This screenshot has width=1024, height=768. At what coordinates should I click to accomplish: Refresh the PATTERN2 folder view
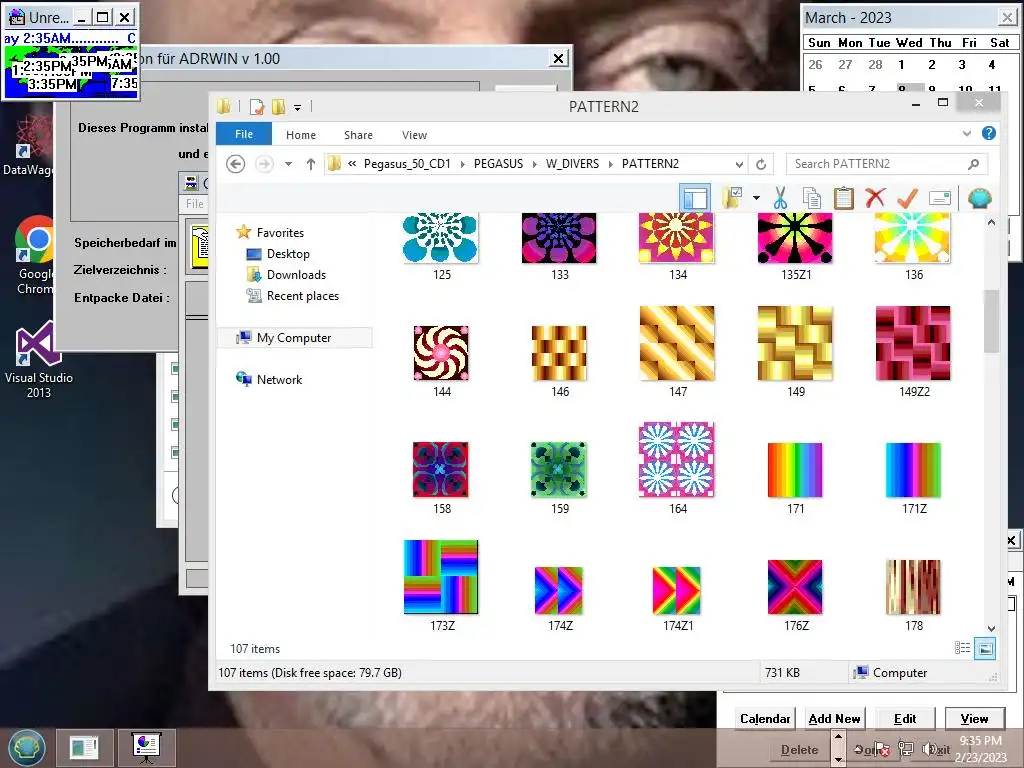[761, 164]
